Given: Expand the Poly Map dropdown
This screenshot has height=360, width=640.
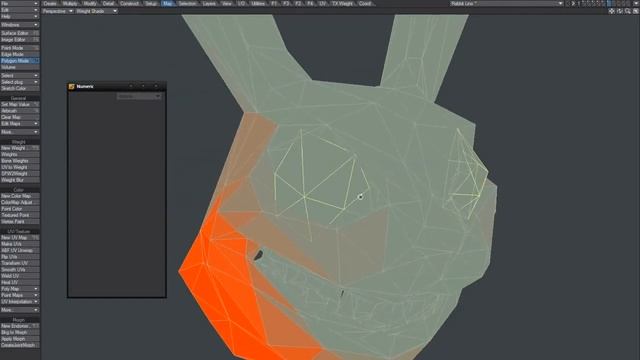Looking at the screenshot, I should pos(20,289).
